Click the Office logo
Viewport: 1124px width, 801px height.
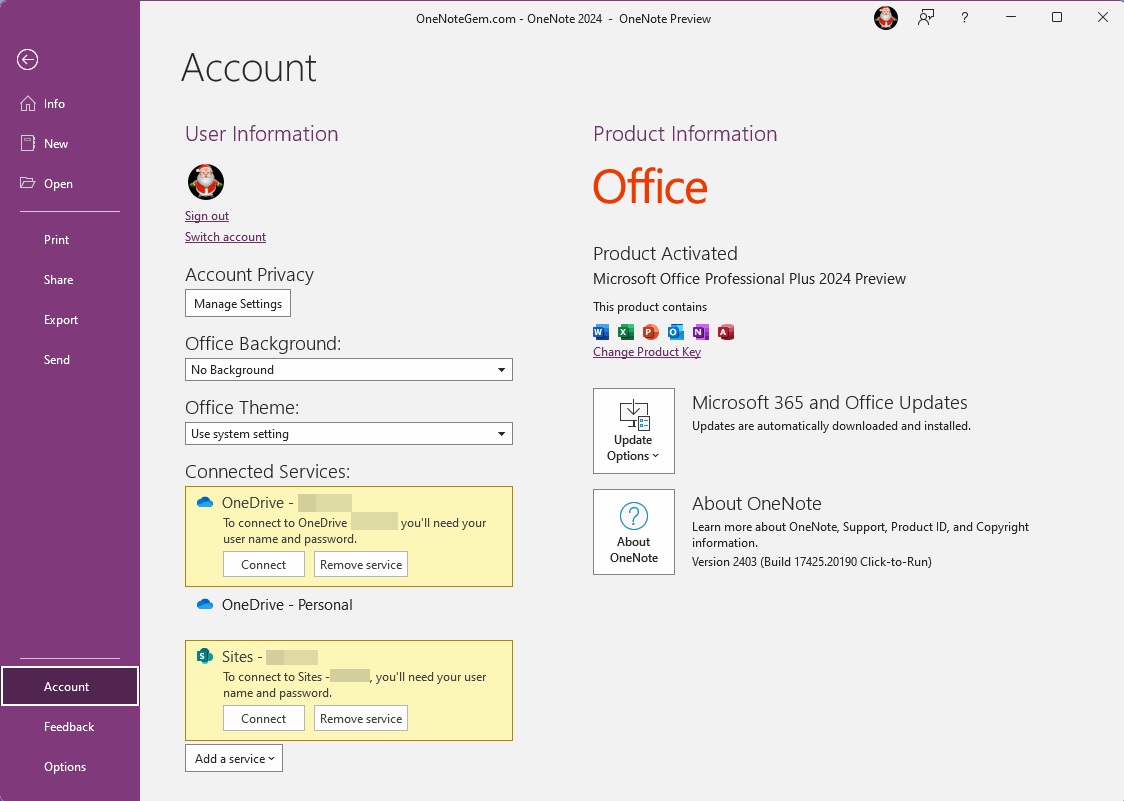click(x=650, y=186)
